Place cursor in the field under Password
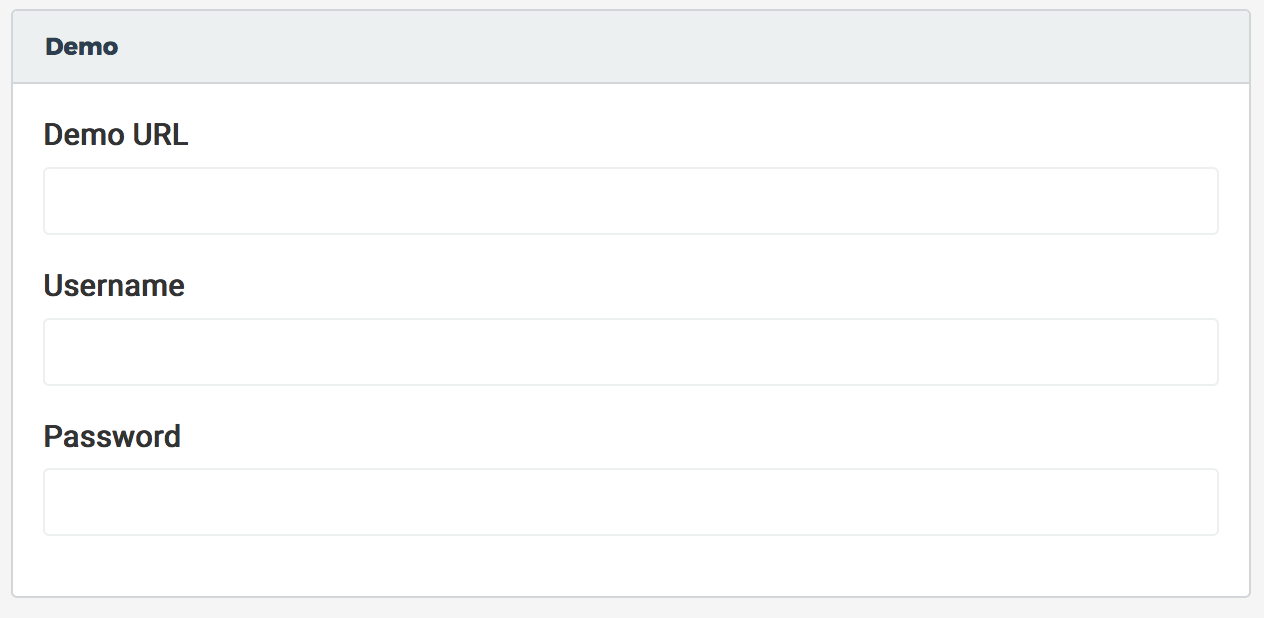 click(x=631, y=502)
